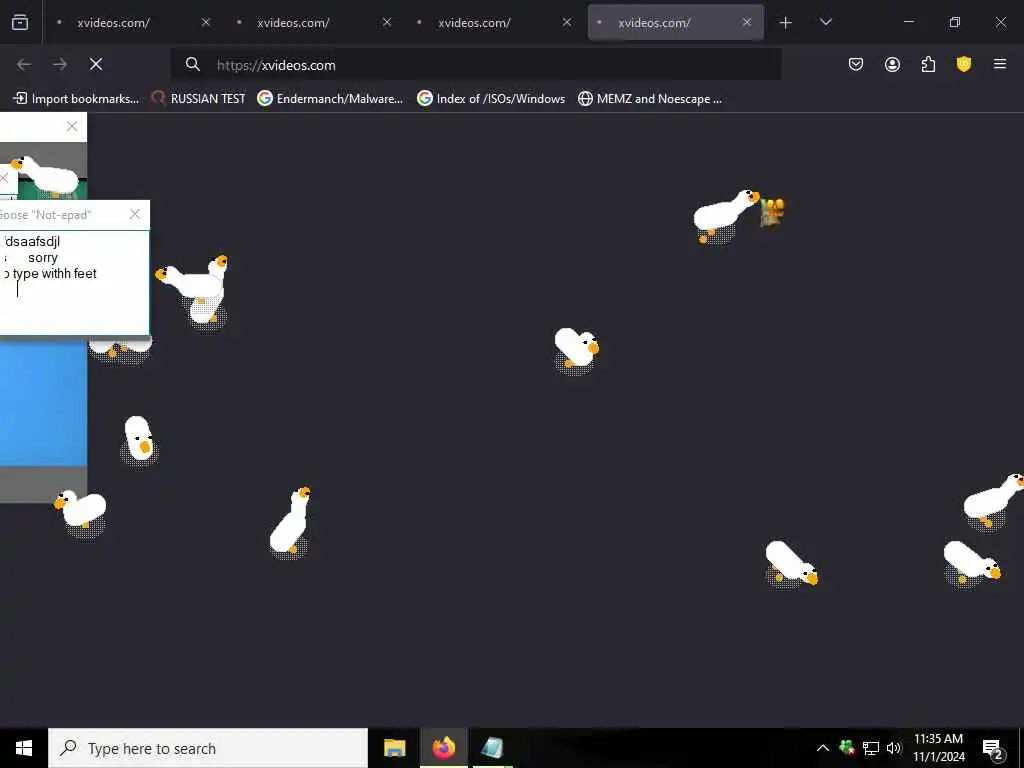Viewport: 1024px width, 768px height.
Task: Open the Firefox account icon
Action: click(x=892, y=64)
